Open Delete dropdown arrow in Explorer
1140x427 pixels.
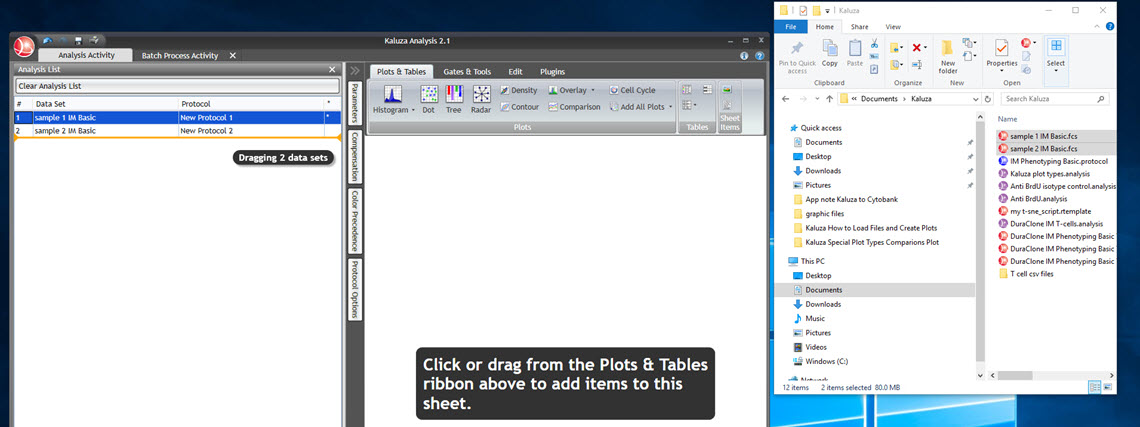(x=926, y=48)
